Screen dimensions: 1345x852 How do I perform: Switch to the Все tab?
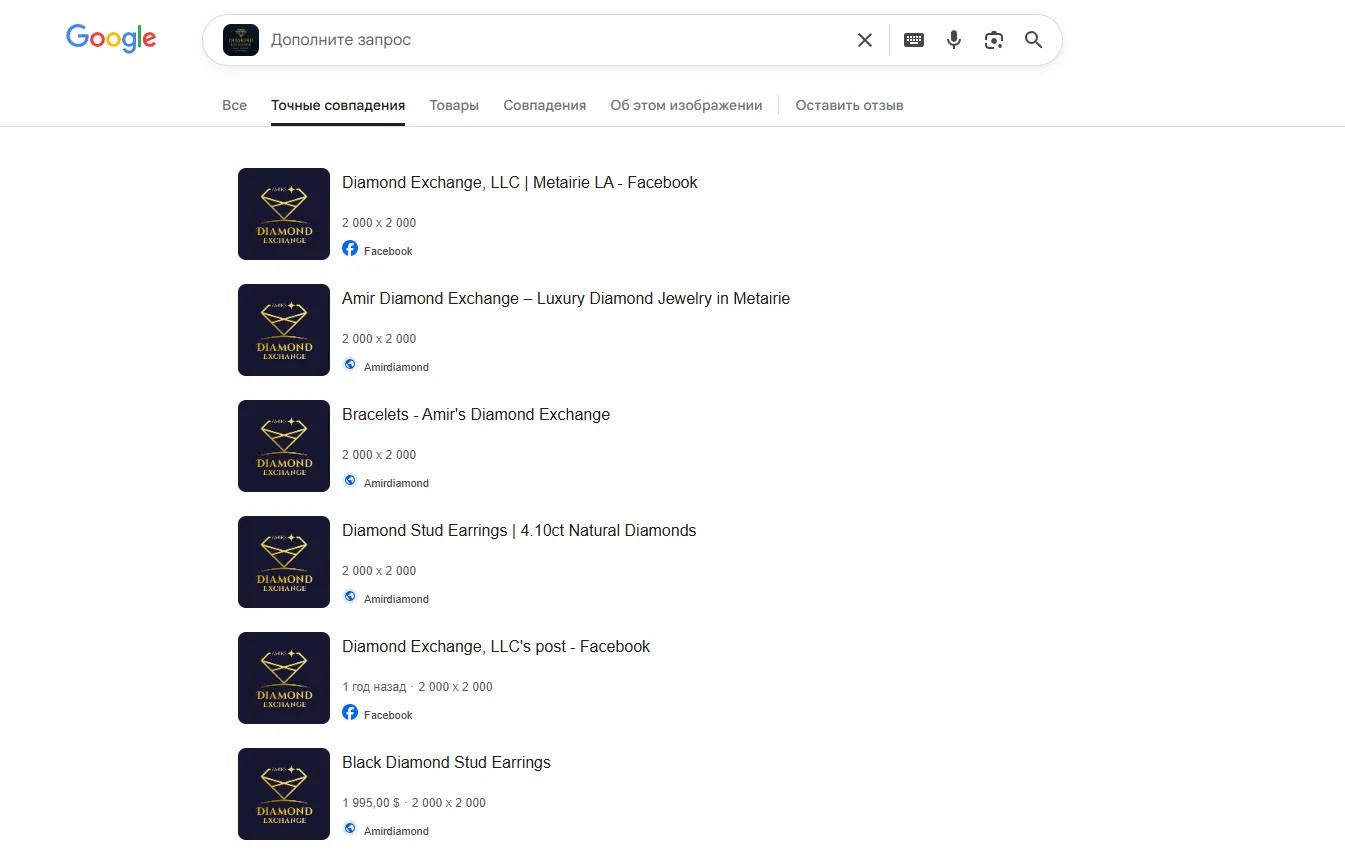pyautogui.click(x=234, y=105)
